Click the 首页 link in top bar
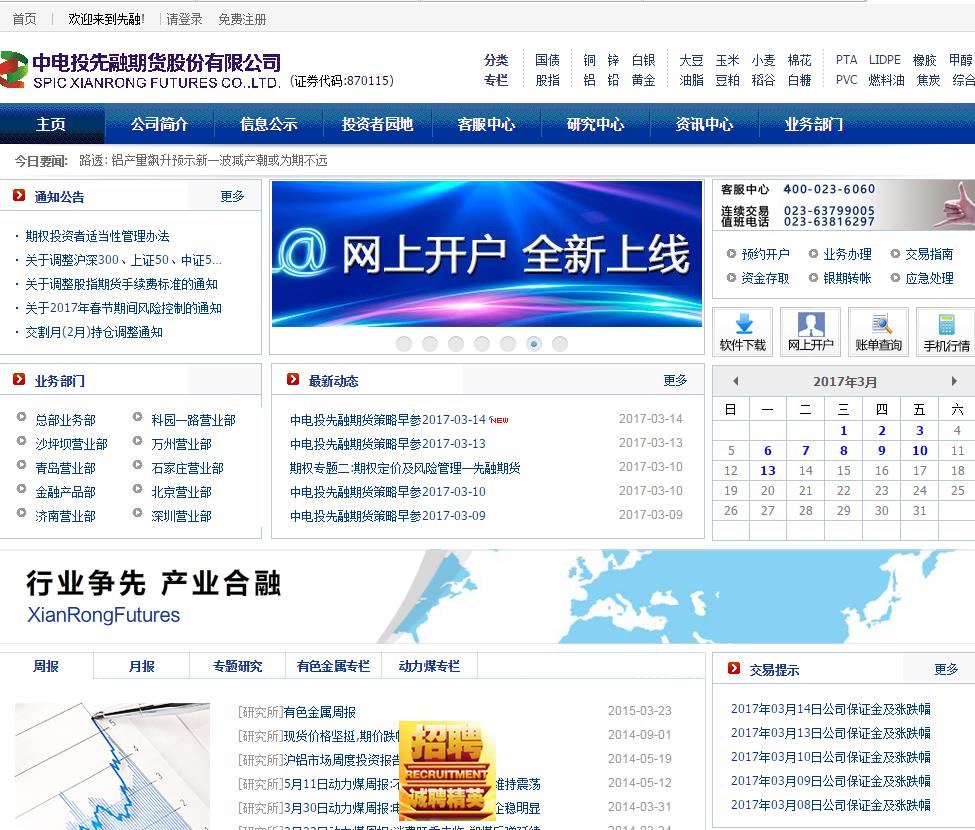 point(24,19)
